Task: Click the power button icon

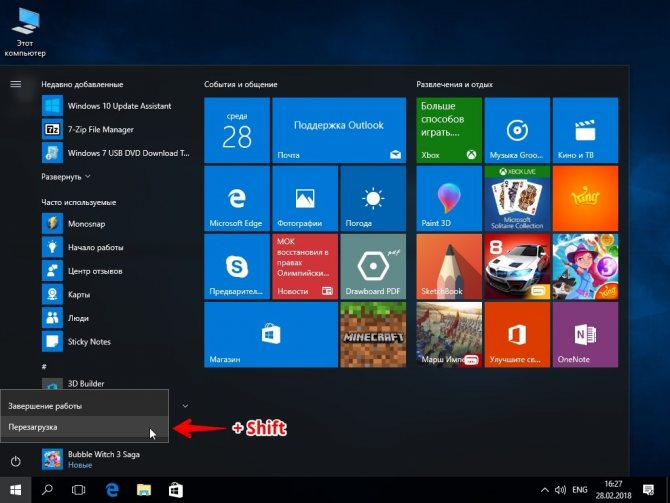Action: click(x=15, y=461)
